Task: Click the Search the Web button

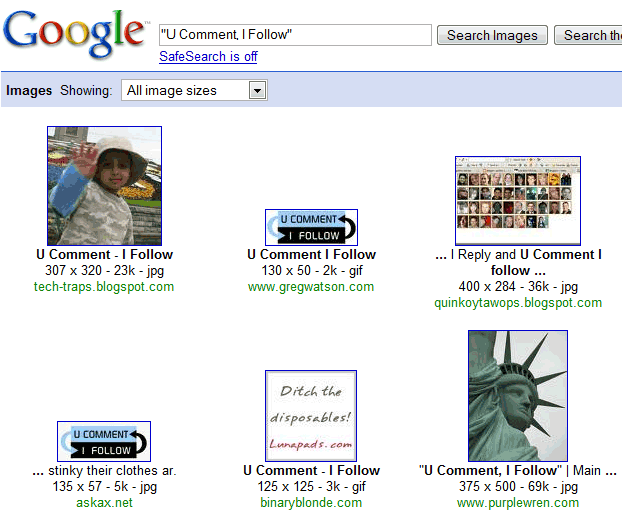Action: click(588, 35)
